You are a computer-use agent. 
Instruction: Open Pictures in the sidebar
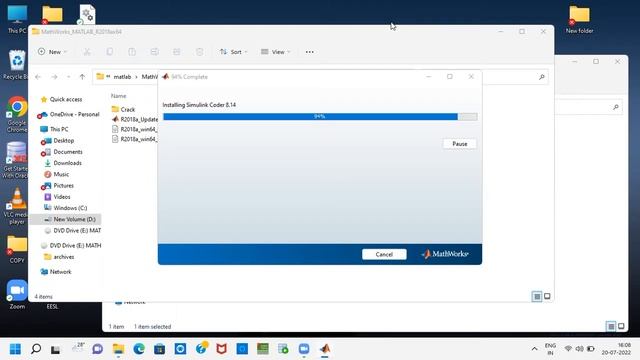click(63, 185)
